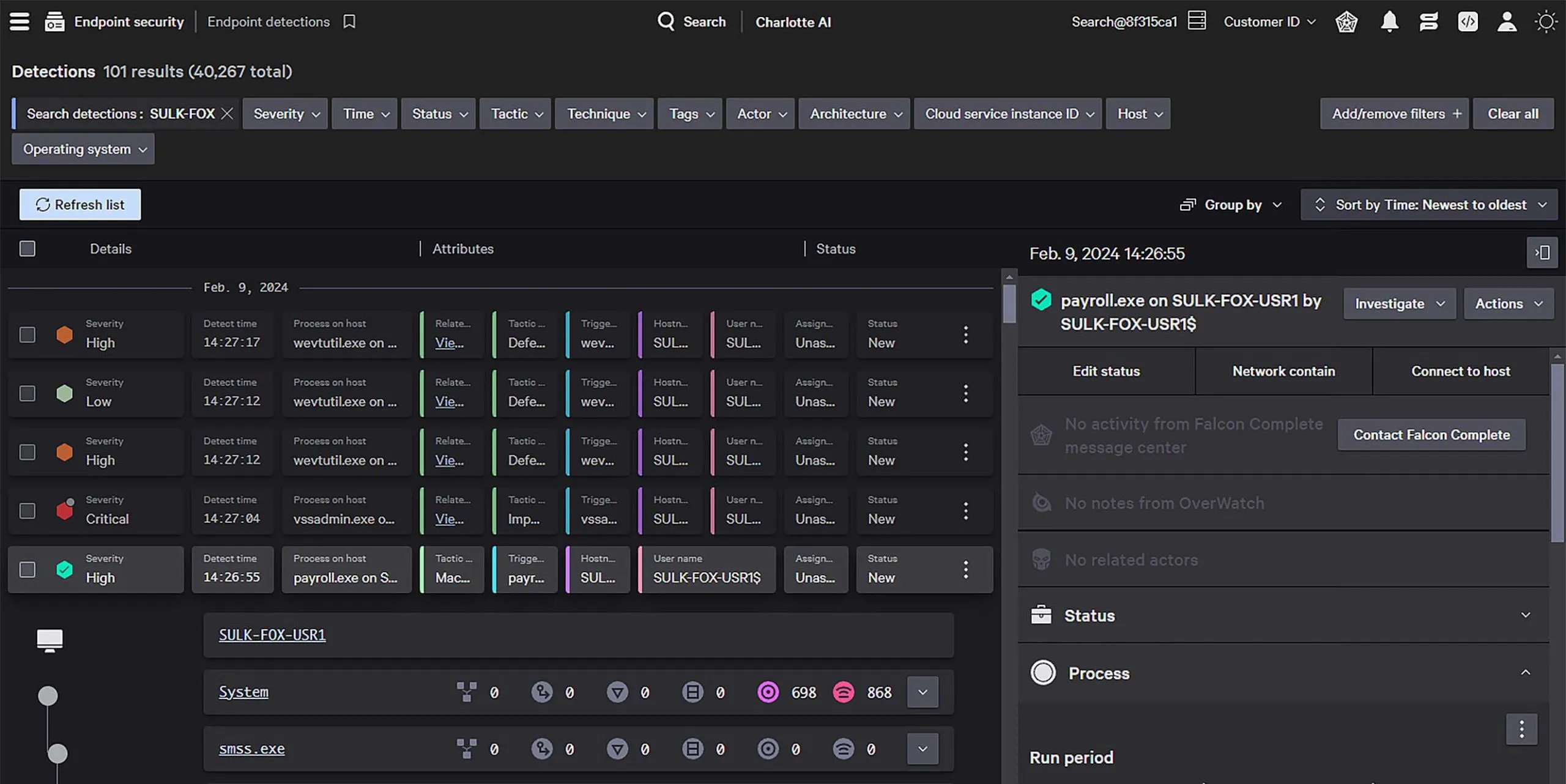The image size is (1566, 784).
Task: Select the Network contain tab
Action: (1283, 371)
